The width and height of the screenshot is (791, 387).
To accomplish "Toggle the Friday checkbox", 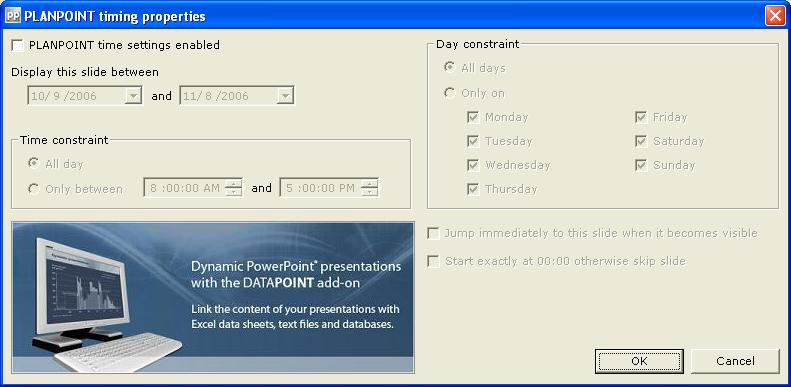I will [x=641, y=117].
